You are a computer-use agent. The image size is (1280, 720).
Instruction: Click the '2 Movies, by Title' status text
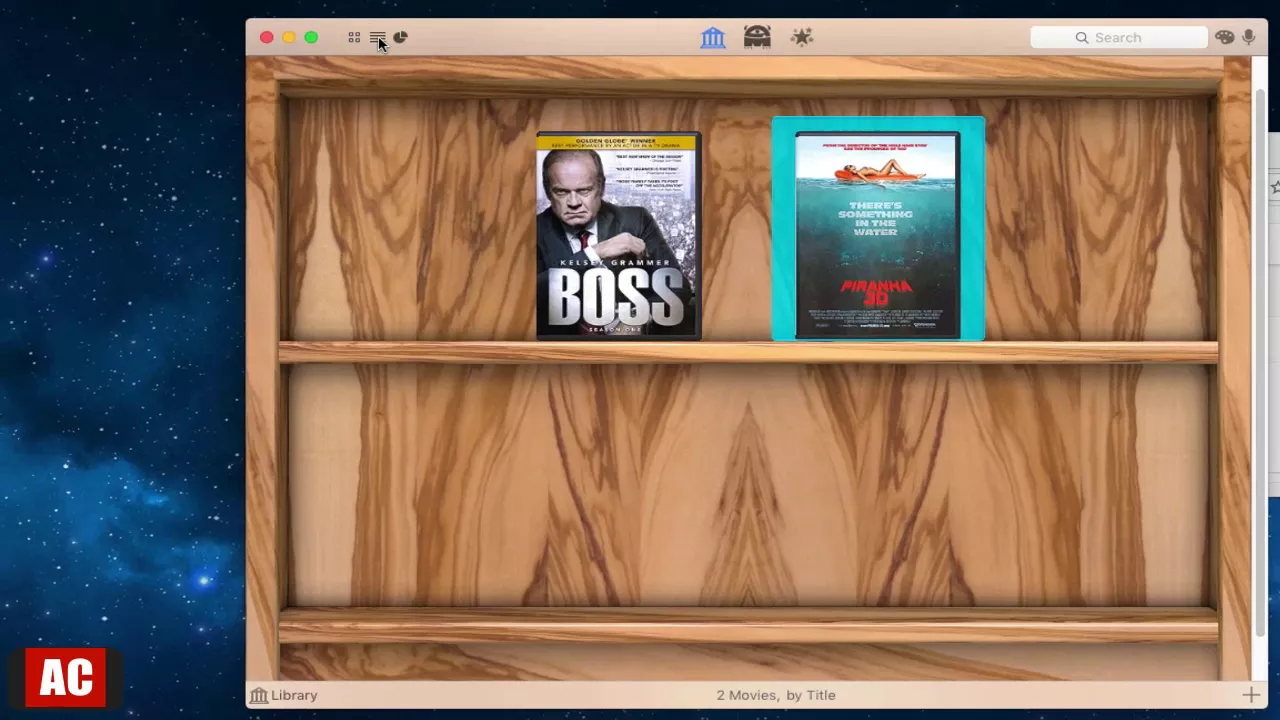pyautogui.click(x=776, y=695)
